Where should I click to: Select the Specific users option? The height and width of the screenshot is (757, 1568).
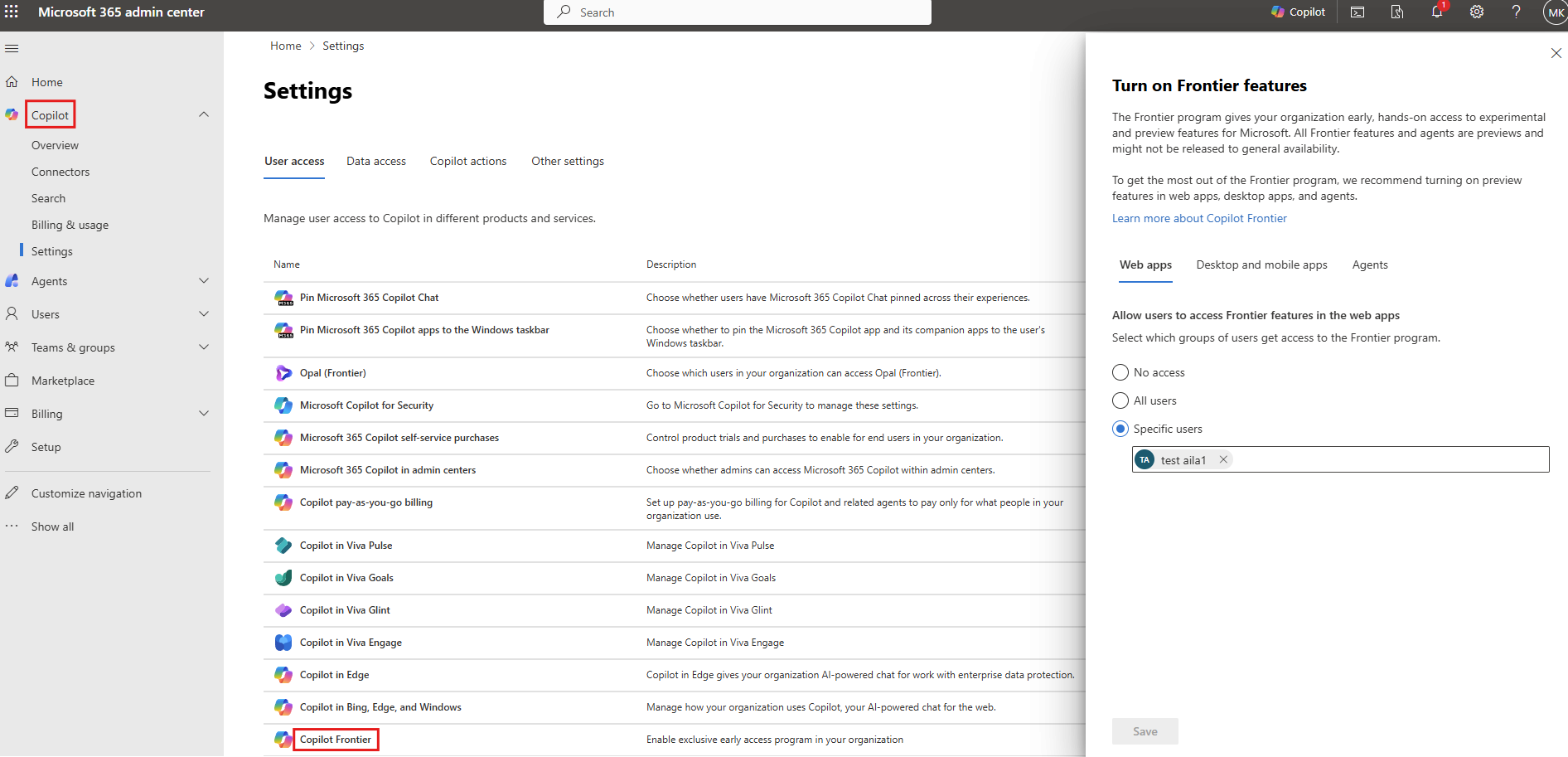(x=1120, y=428)
